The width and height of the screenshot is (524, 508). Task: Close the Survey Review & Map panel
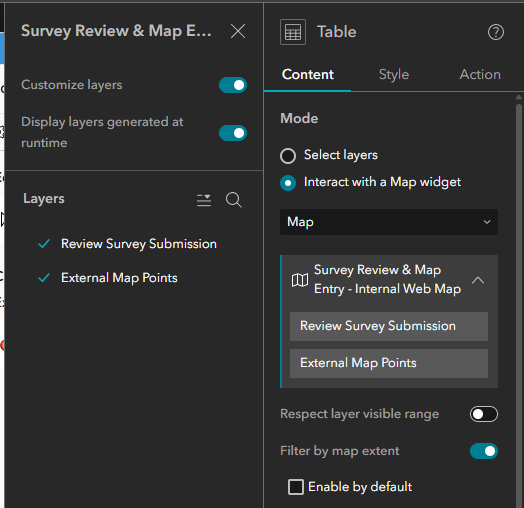click(x=238, y=31)
